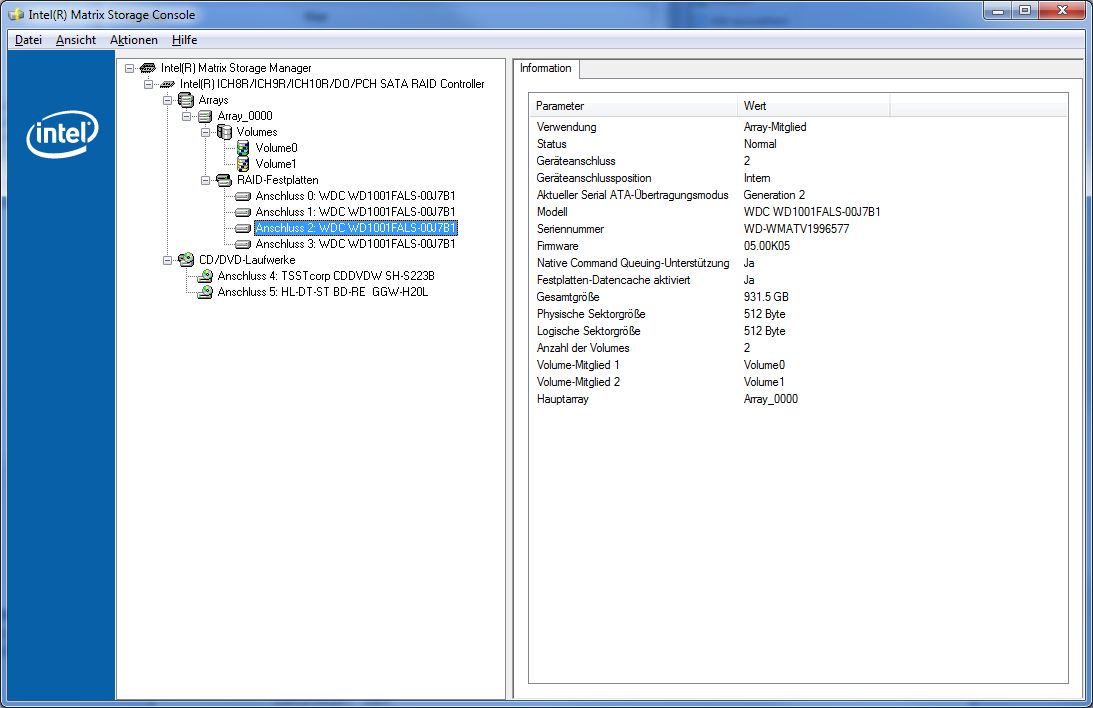This screenshot has width=1093, height=708.
Task: Select Anschluss 3: WDC WD1001FALS-00J7B1
Action: coord(356,245)
